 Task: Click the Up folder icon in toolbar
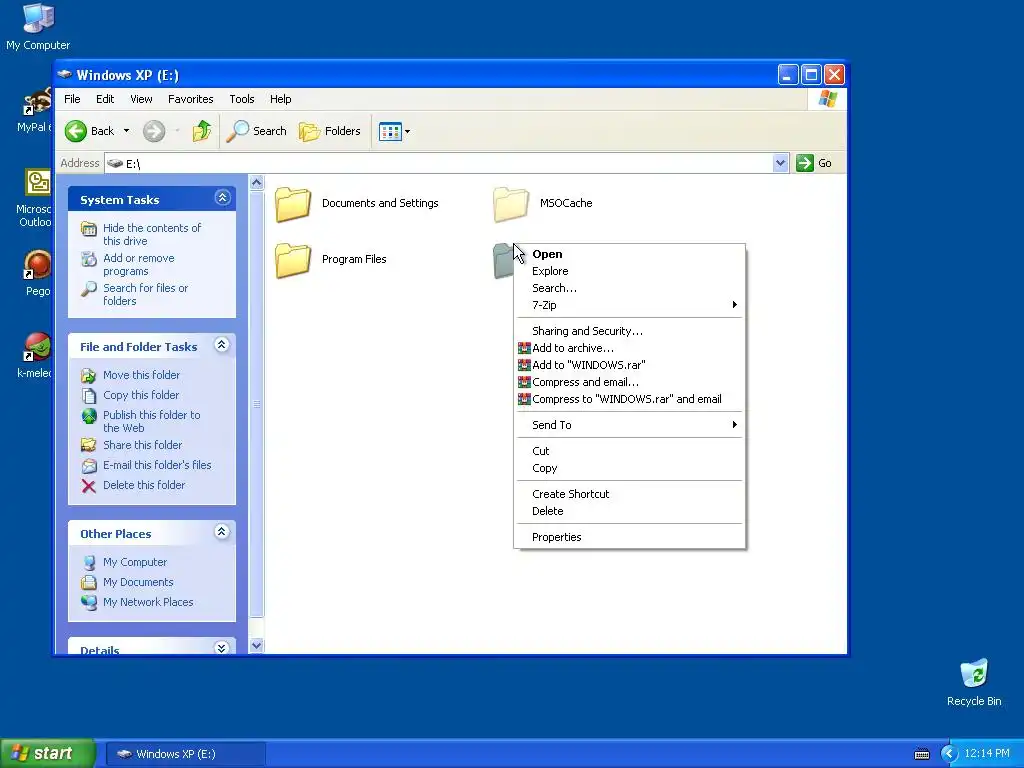pyautogui.click(x=202, y=131)
